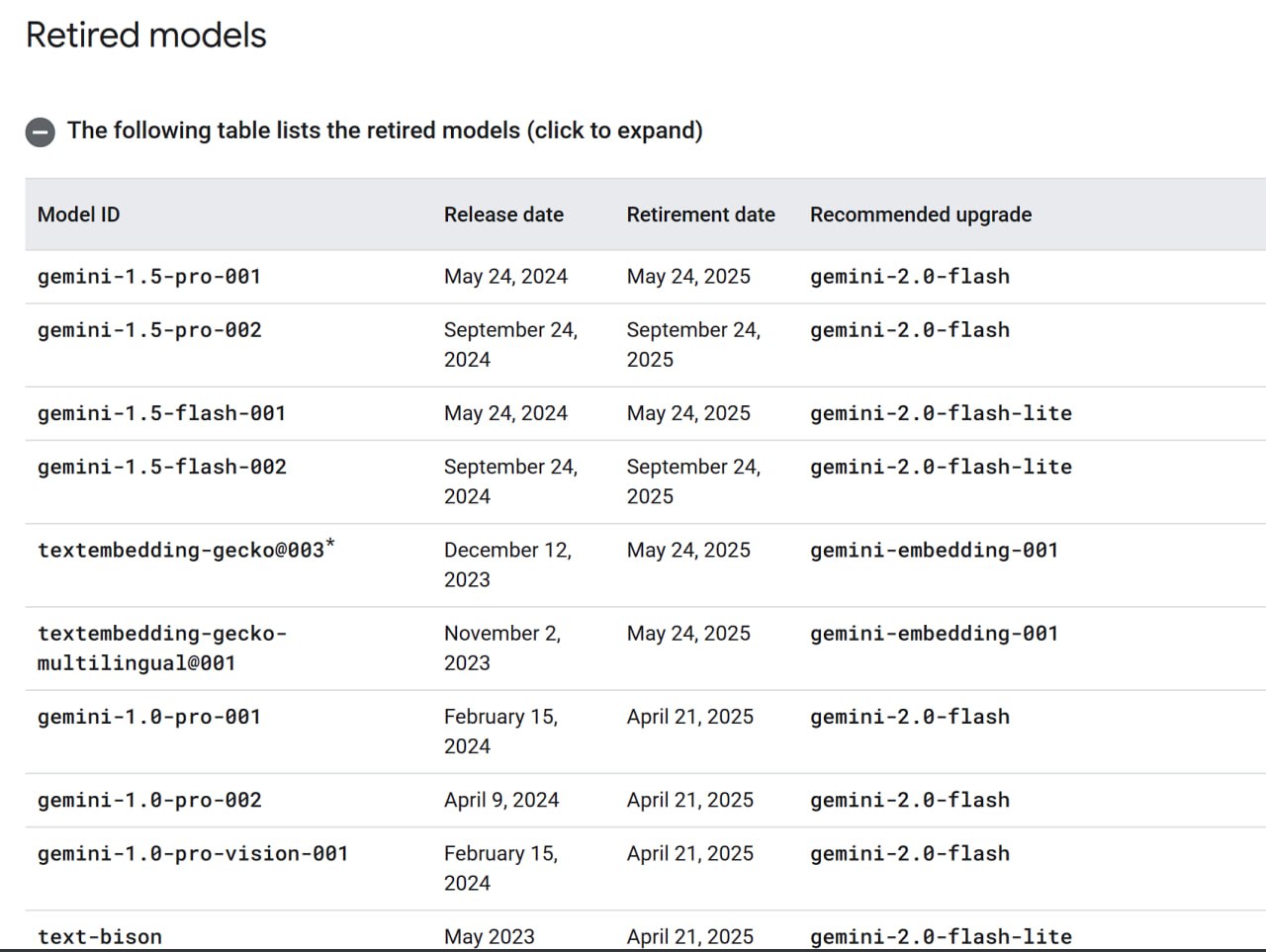Click gemini-embedding-001 upgrade for textembedding-gecko@003 row

pyautogui.click(x=934, y=550)
